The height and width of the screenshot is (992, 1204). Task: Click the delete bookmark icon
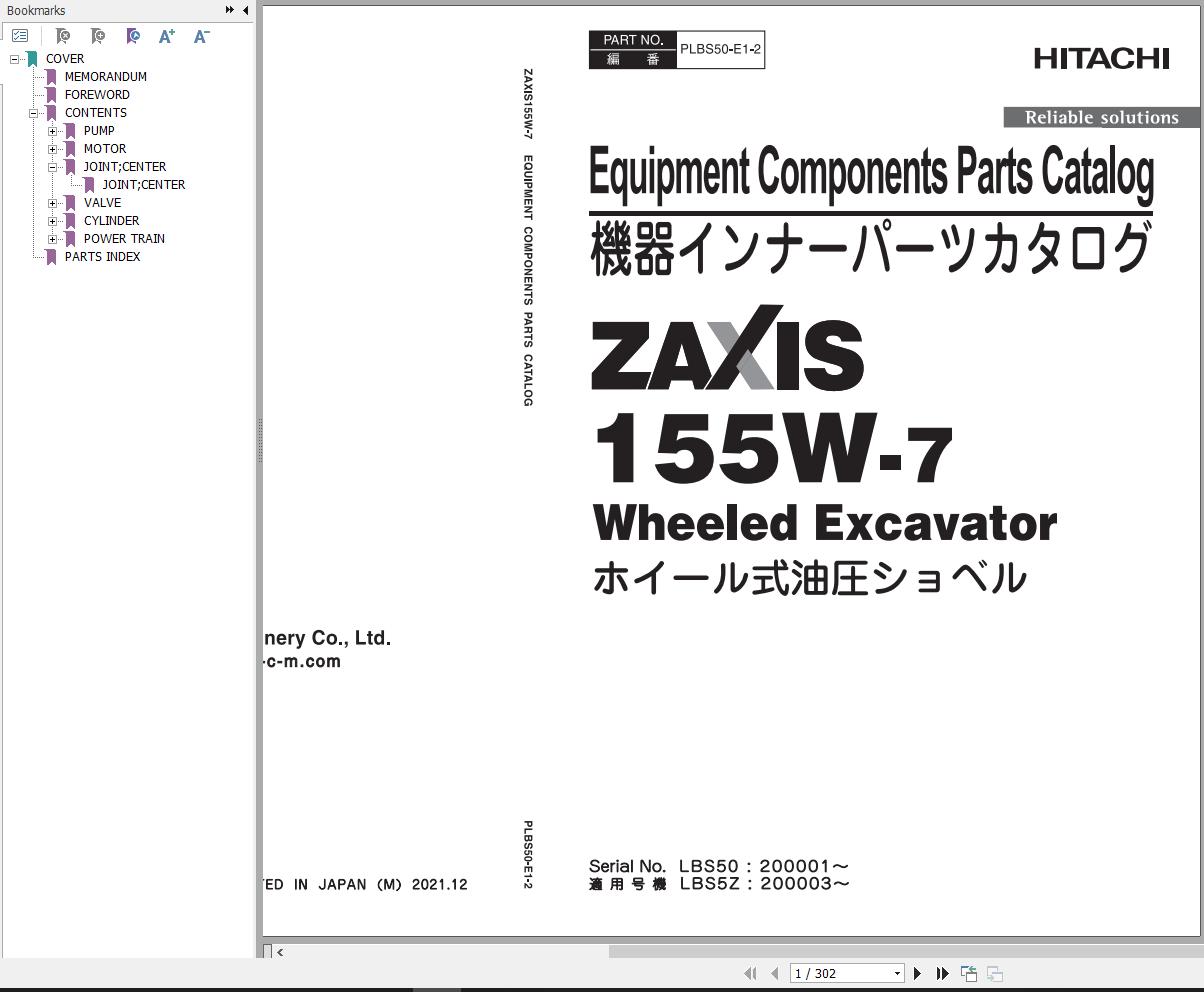pos(63,35)
